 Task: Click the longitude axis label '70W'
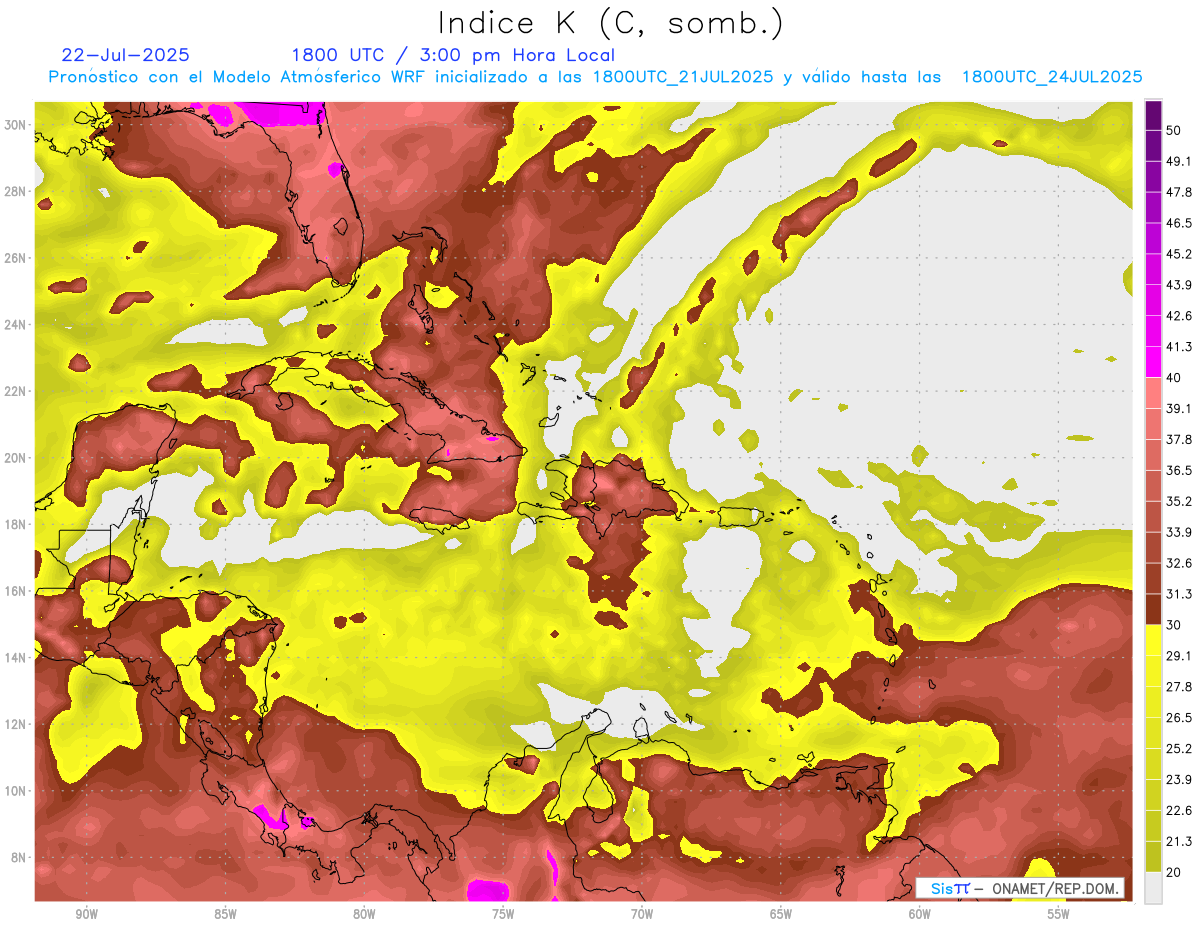pyautogui.click(x=642, y=914)
